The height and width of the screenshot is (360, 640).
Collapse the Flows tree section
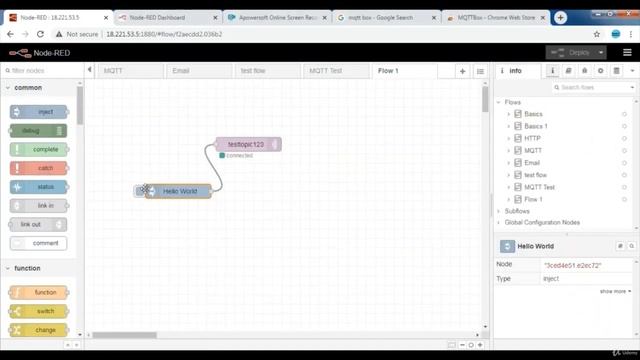click(498, 102)
